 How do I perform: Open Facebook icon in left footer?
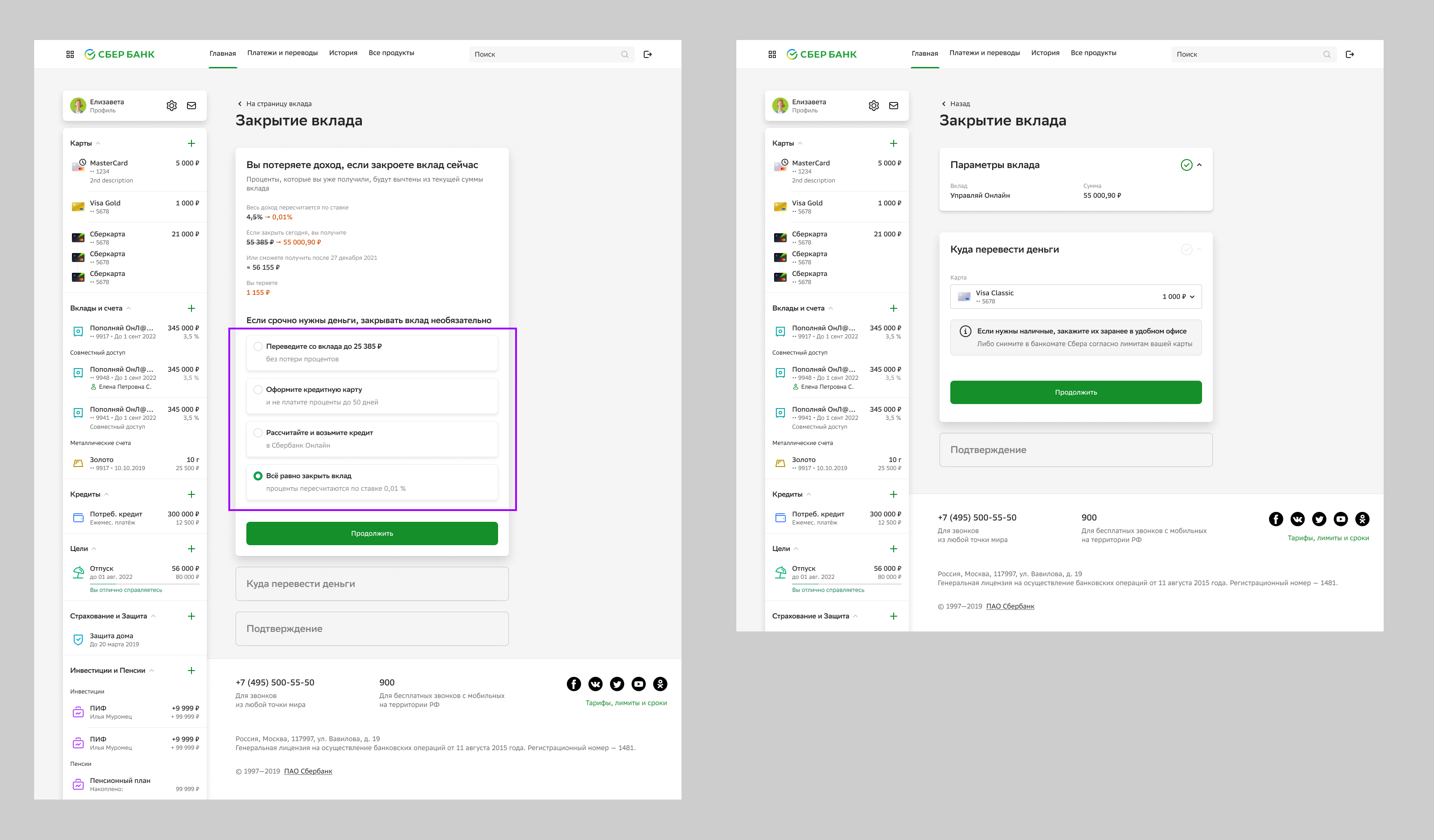point(574,684)
